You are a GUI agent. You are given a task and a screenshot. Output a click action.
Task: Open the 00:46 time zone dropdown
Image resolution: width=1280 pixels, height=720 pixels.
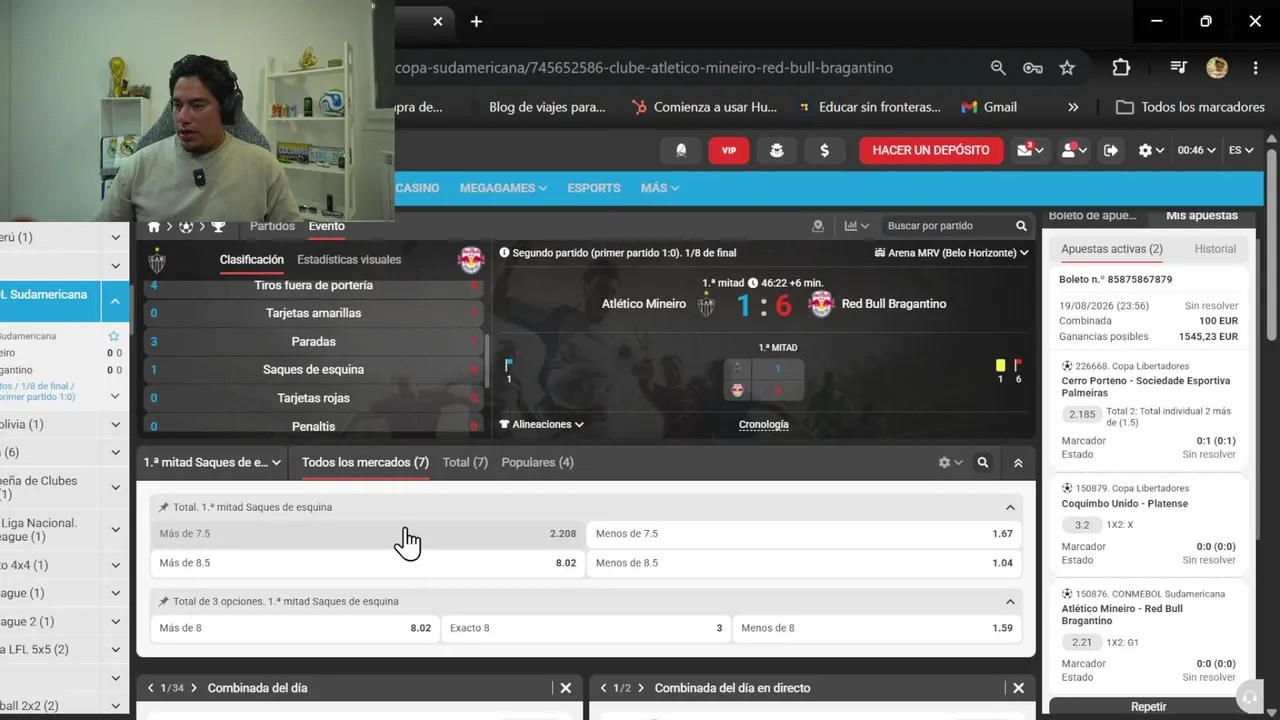(x=1196, y=150)
